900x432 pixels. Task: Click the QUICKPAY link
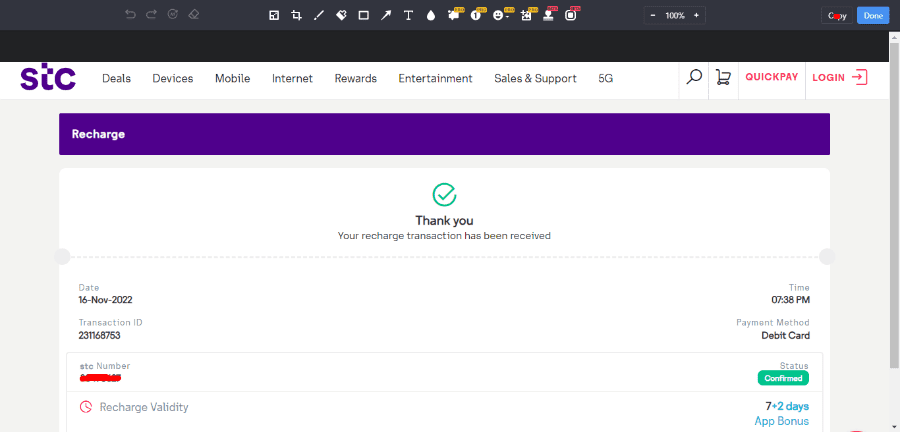pyautogui.click(x=771, y=78)
